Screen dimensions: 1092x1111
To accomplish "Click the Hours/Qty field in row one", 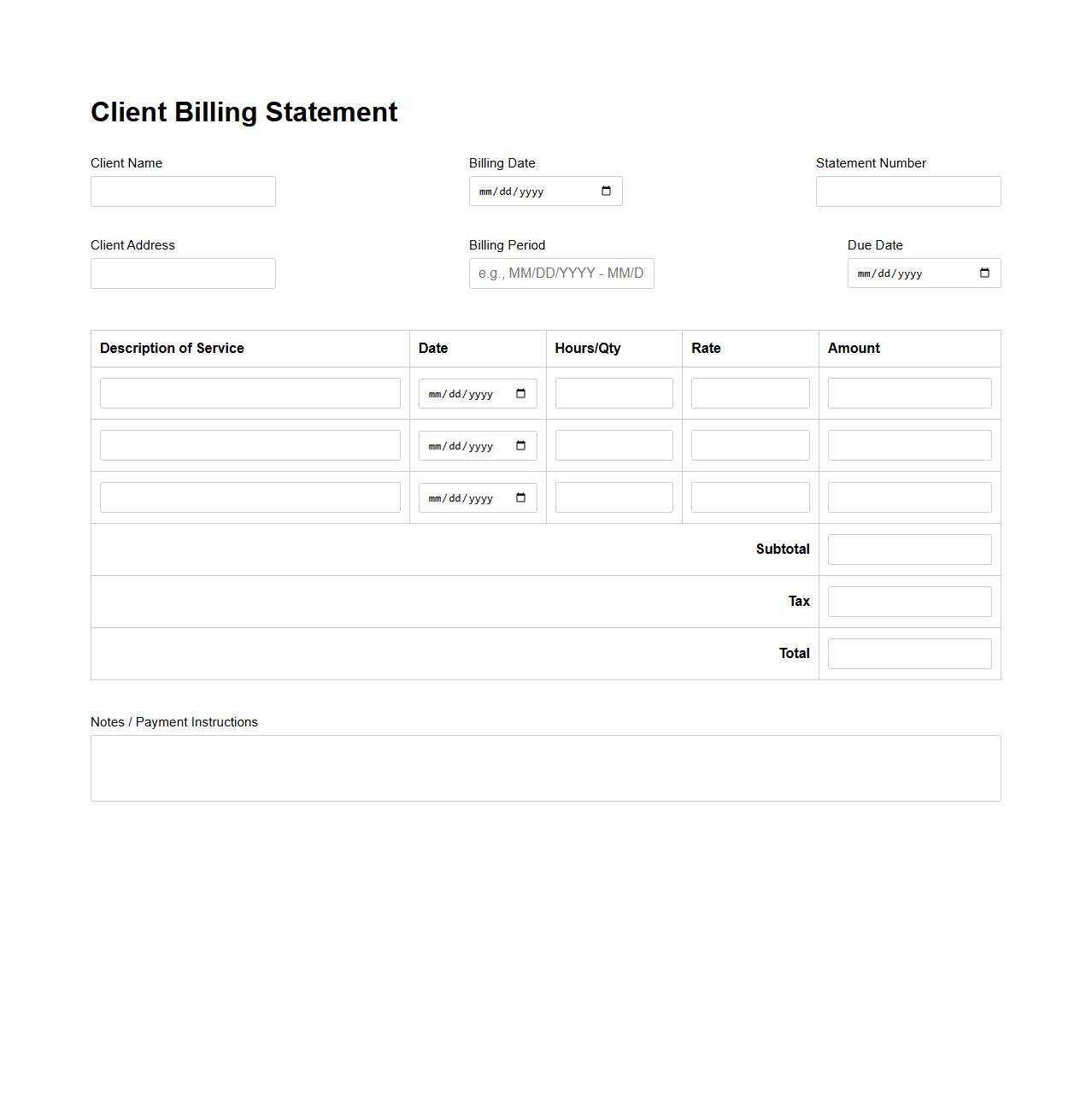I will (x=613, y=392).
